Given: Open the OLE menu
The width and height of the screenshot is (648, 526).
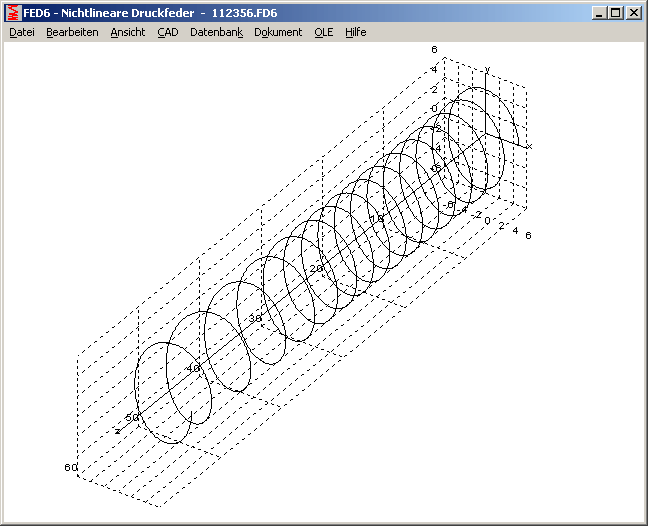Looking at the screenshot, I should point(323,32).
